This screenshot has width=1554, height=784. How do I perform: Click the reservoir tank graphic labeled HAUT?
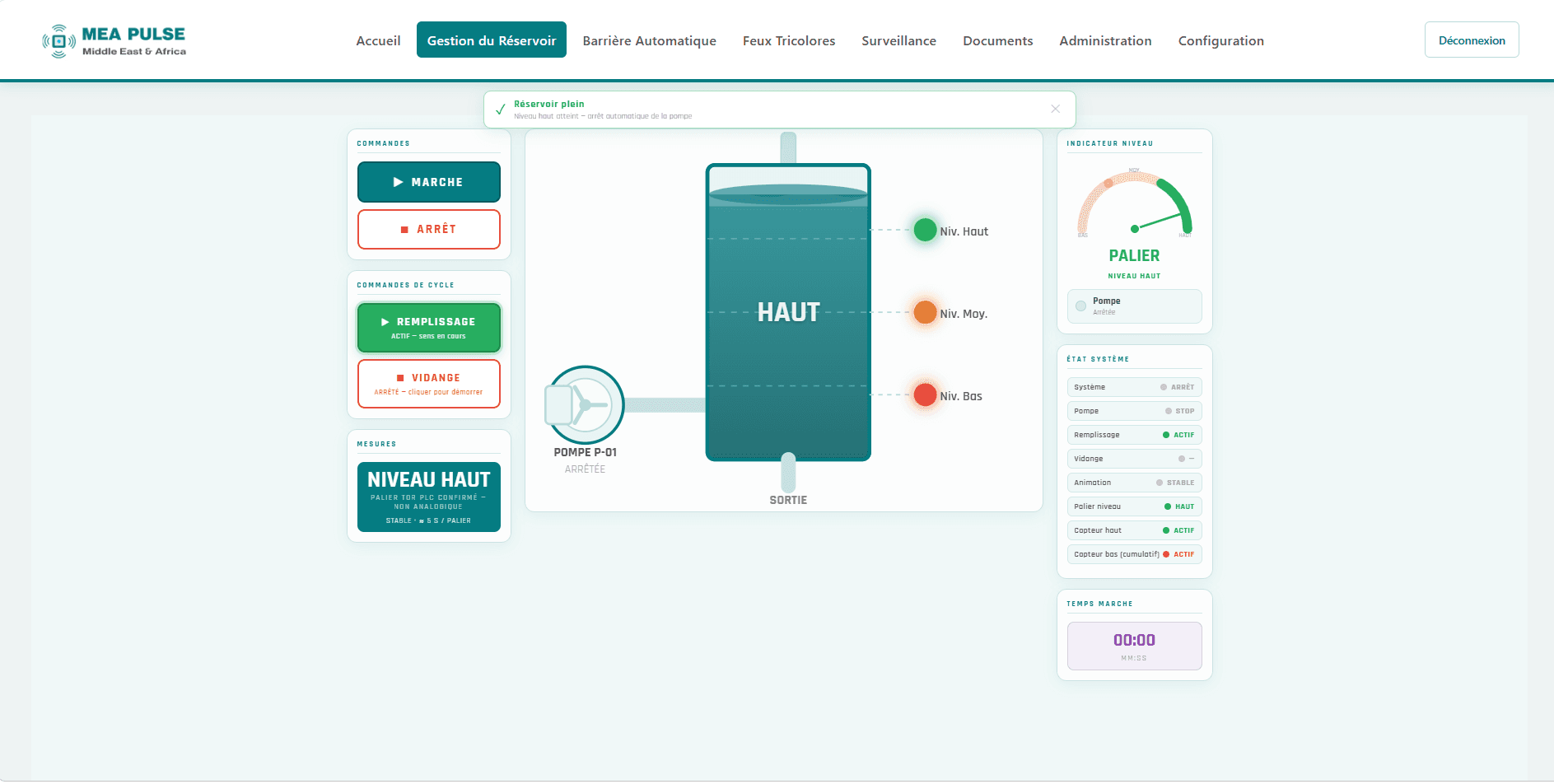point(788,312)
